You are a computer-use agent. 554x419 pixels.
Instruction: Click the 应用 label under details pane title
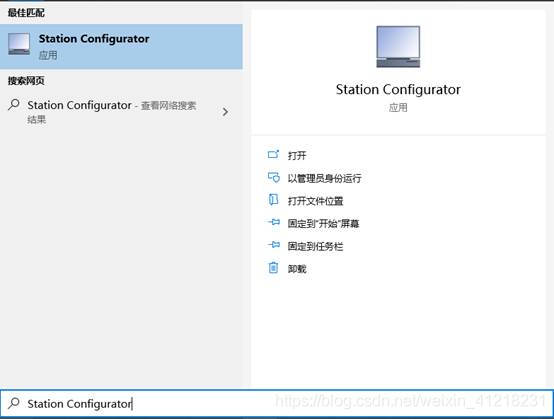[x=398, y=107]
